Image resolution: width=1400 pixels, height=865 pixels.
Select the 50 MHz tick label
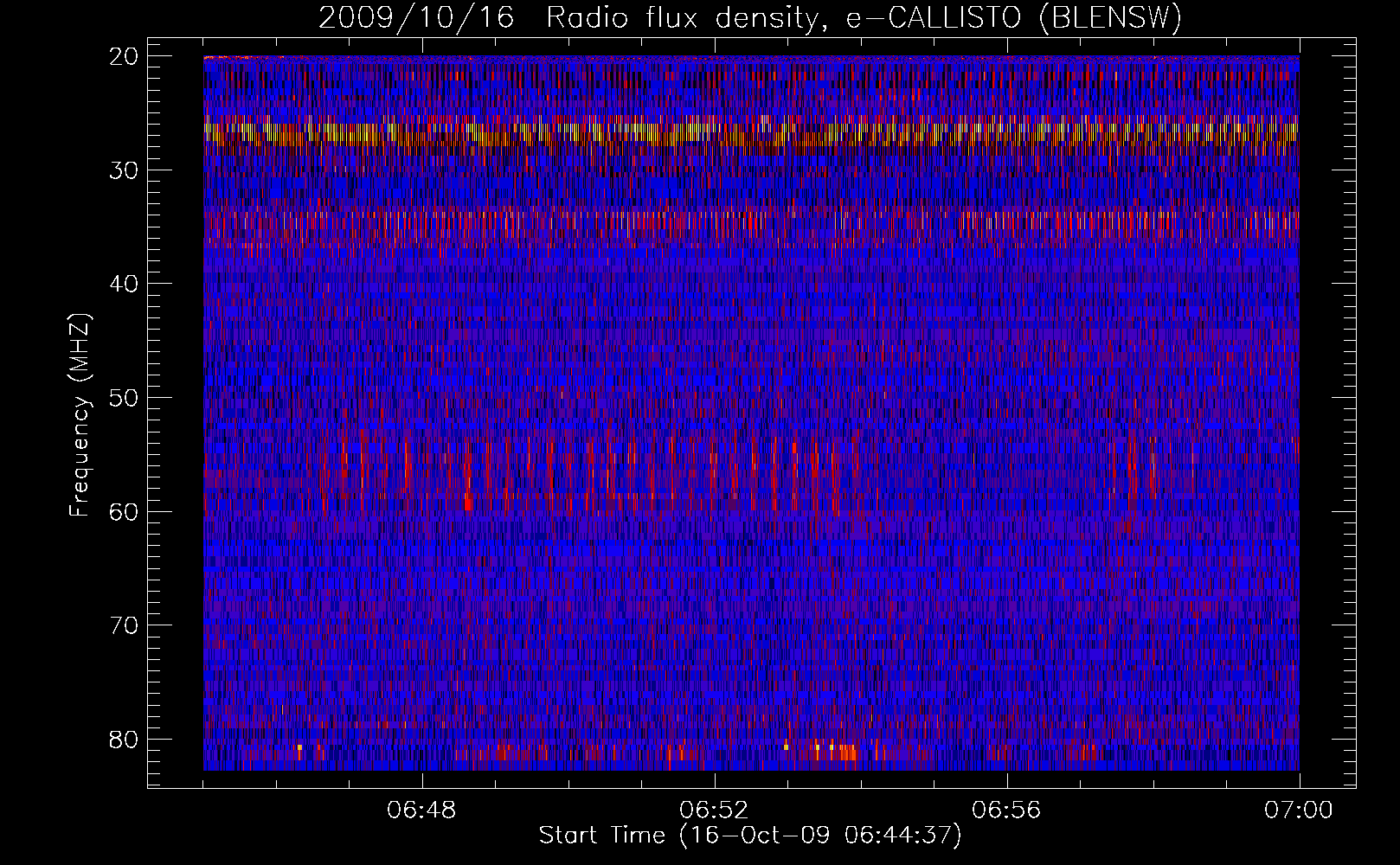125,398
